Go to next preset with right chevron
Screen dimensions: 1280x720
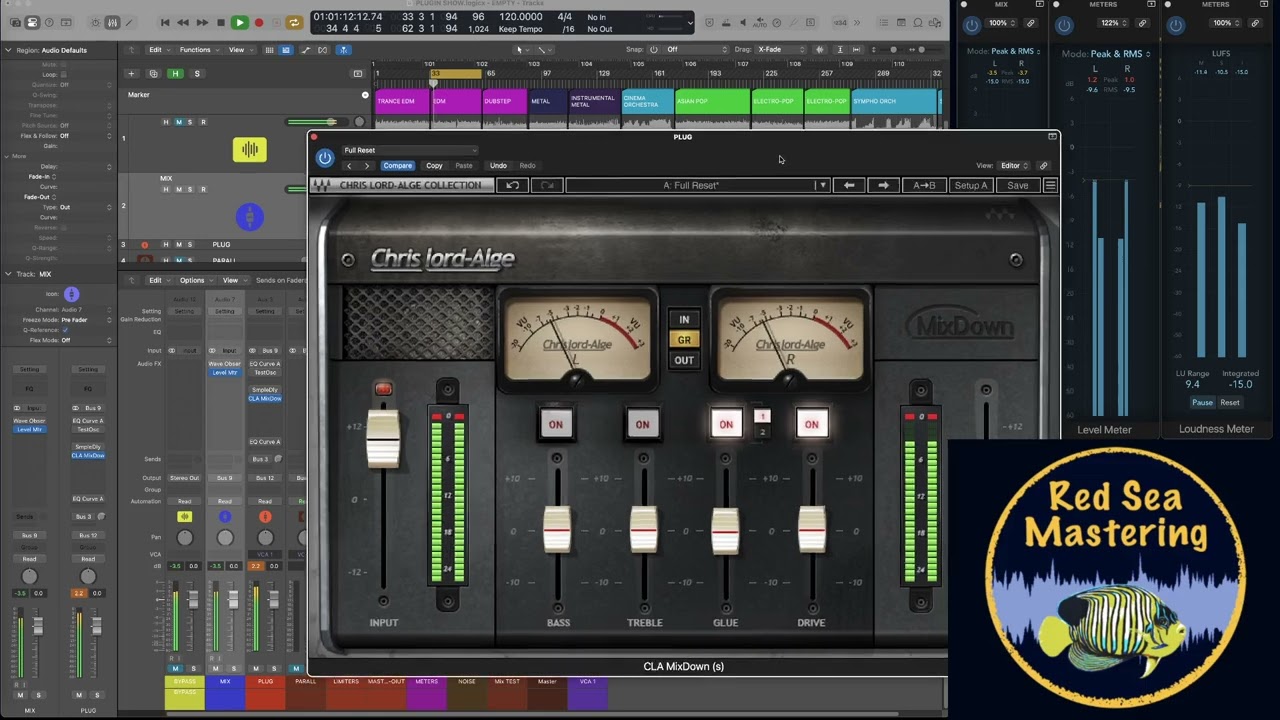pyautogui.click(x=367, y=166)
